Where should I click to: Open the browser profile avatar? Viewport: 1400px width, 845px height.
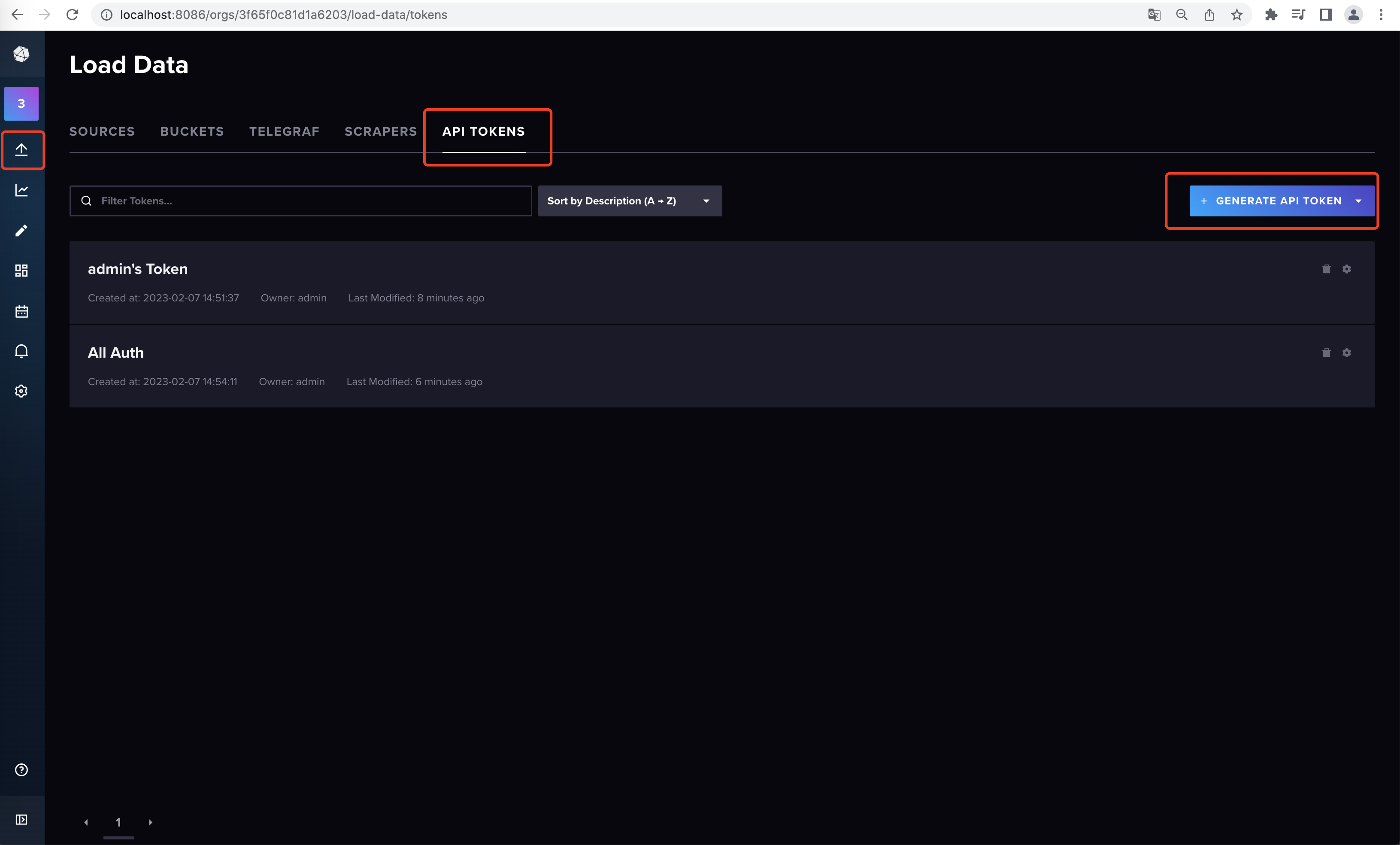[x=1353, y=14]
